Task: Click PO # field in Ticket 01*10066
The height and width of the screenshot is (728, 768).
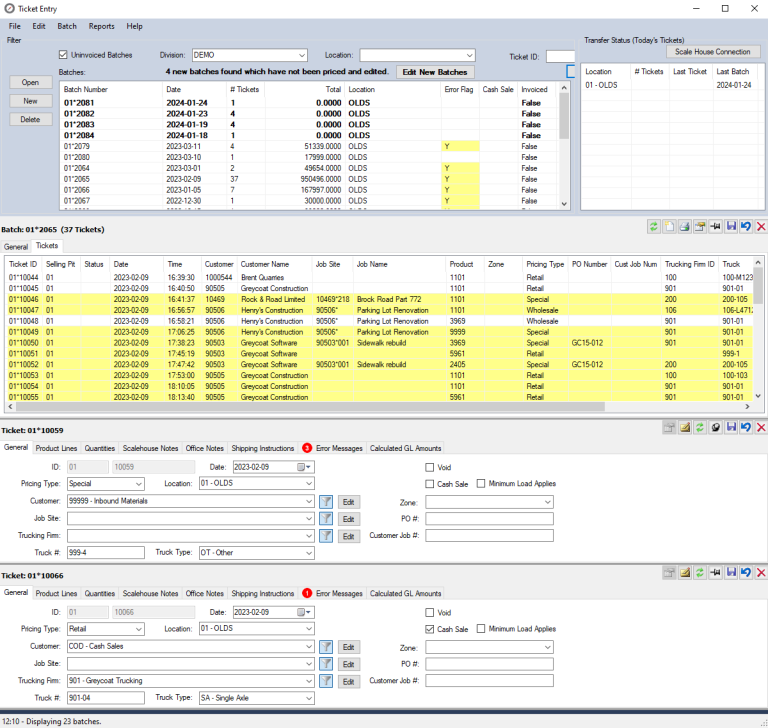Action: pyautogui.click(x=489, y=664)
